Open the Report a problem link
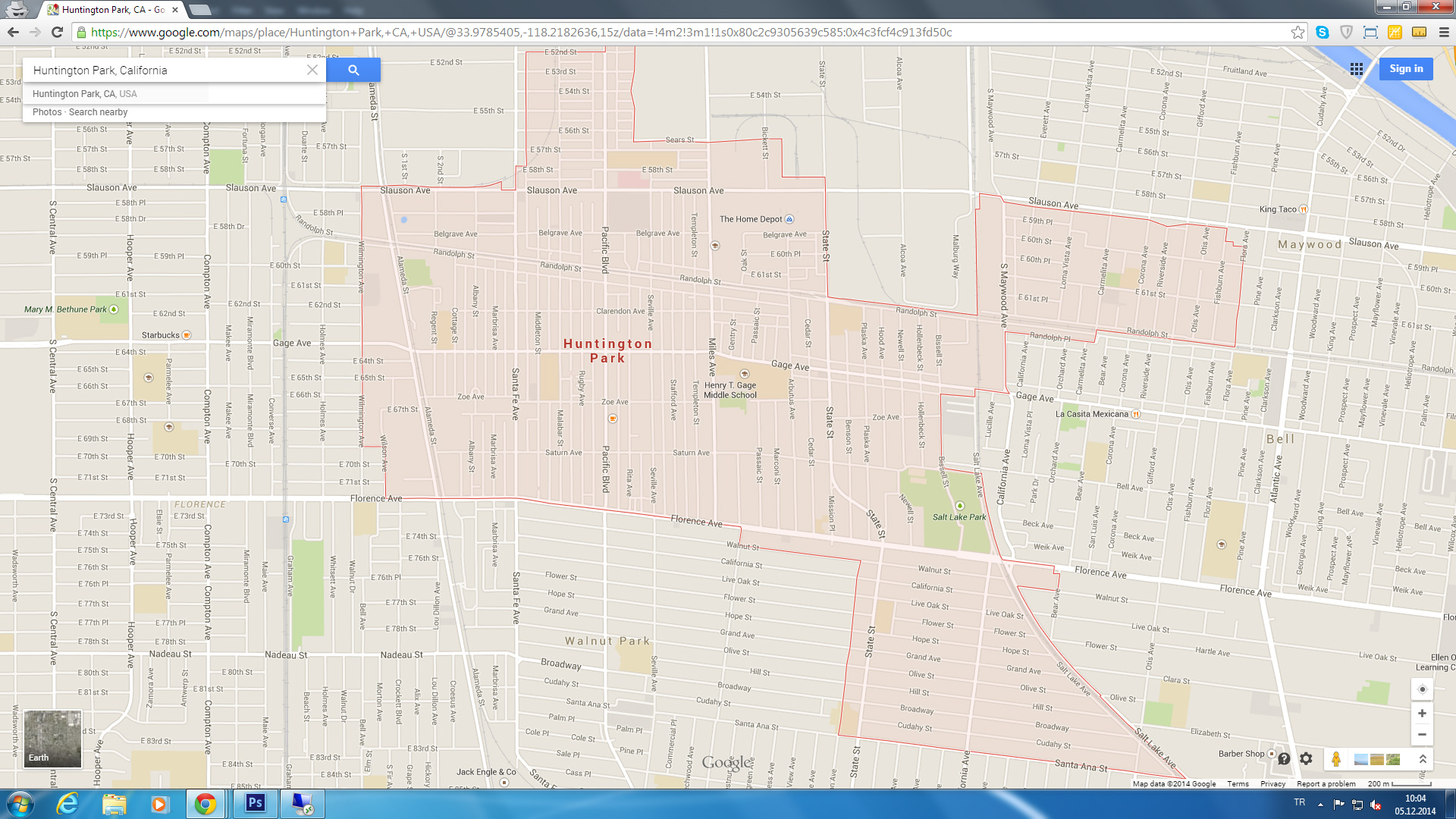 tap(1326, 784)
